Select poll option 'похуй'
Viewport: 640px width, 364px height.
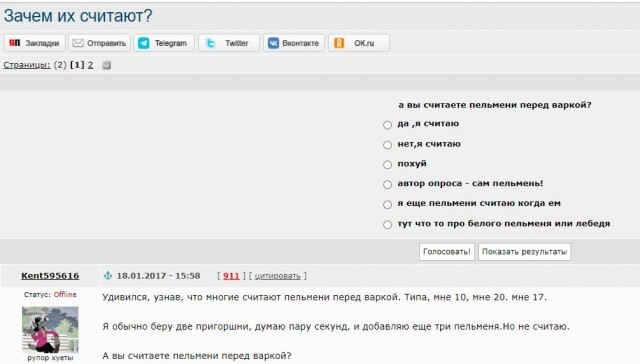tap(387, 164)
